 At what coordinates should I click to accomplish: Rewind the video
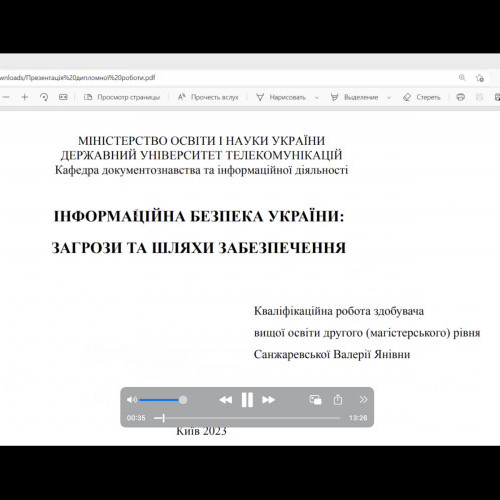pos(225,400)
